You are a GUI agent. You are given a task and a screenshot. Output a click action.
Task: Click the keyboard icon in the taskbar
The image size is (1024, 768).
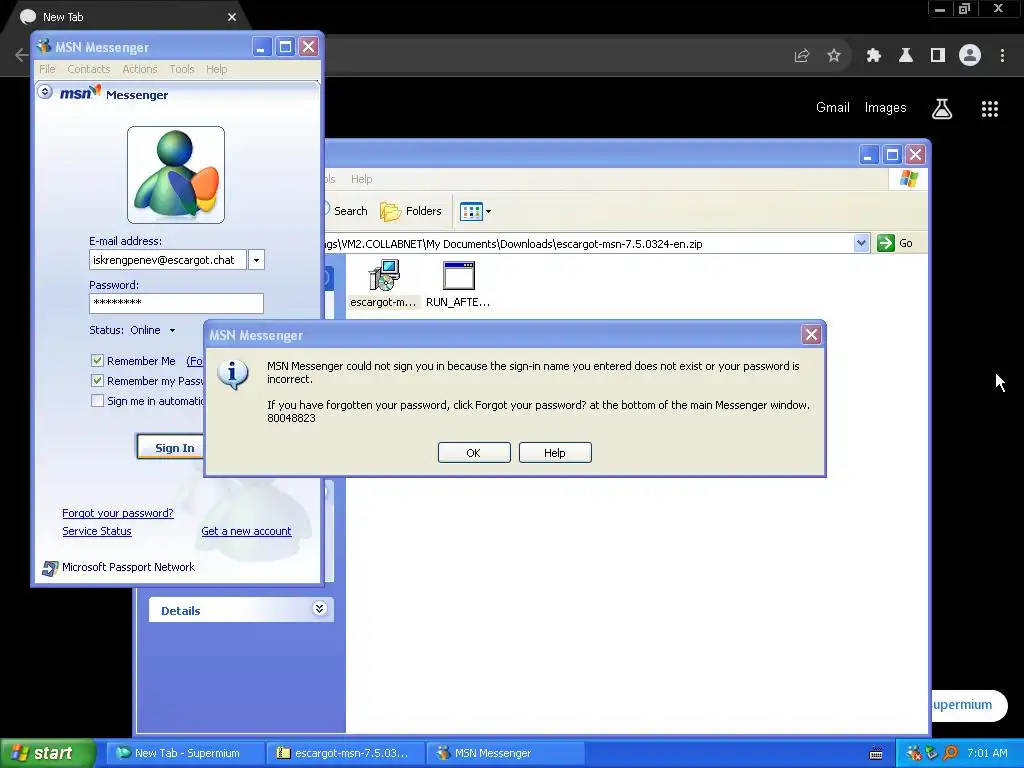(876, 754)
